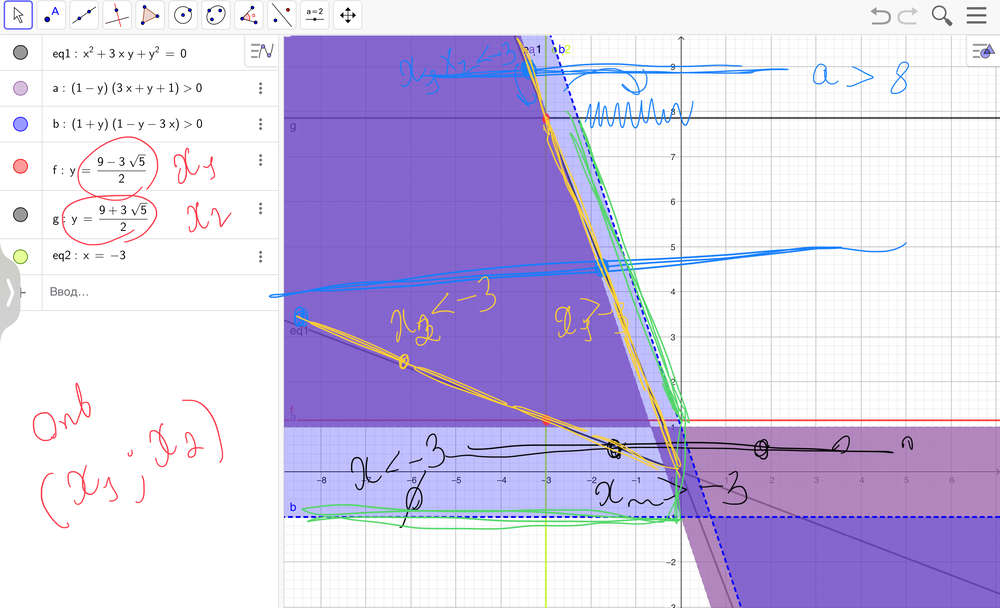The width and height of the screenshot is (1000, 608).
Task: Select the Slider tool (a=2)
Action: [315, 15]
